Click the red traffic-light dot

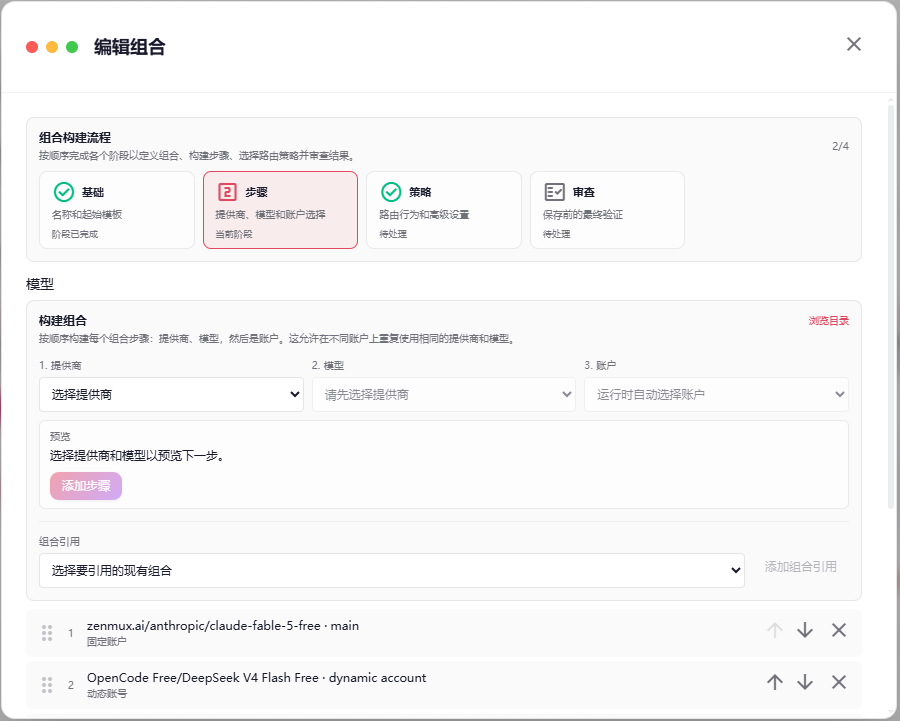click(x=32, y=47)
